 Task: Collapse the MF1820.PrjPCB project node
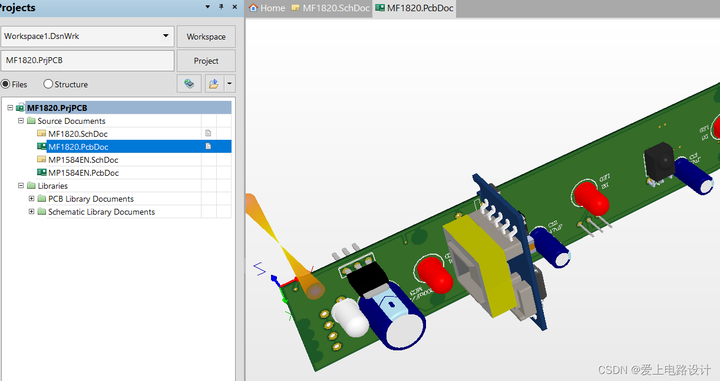click(10, 107)
